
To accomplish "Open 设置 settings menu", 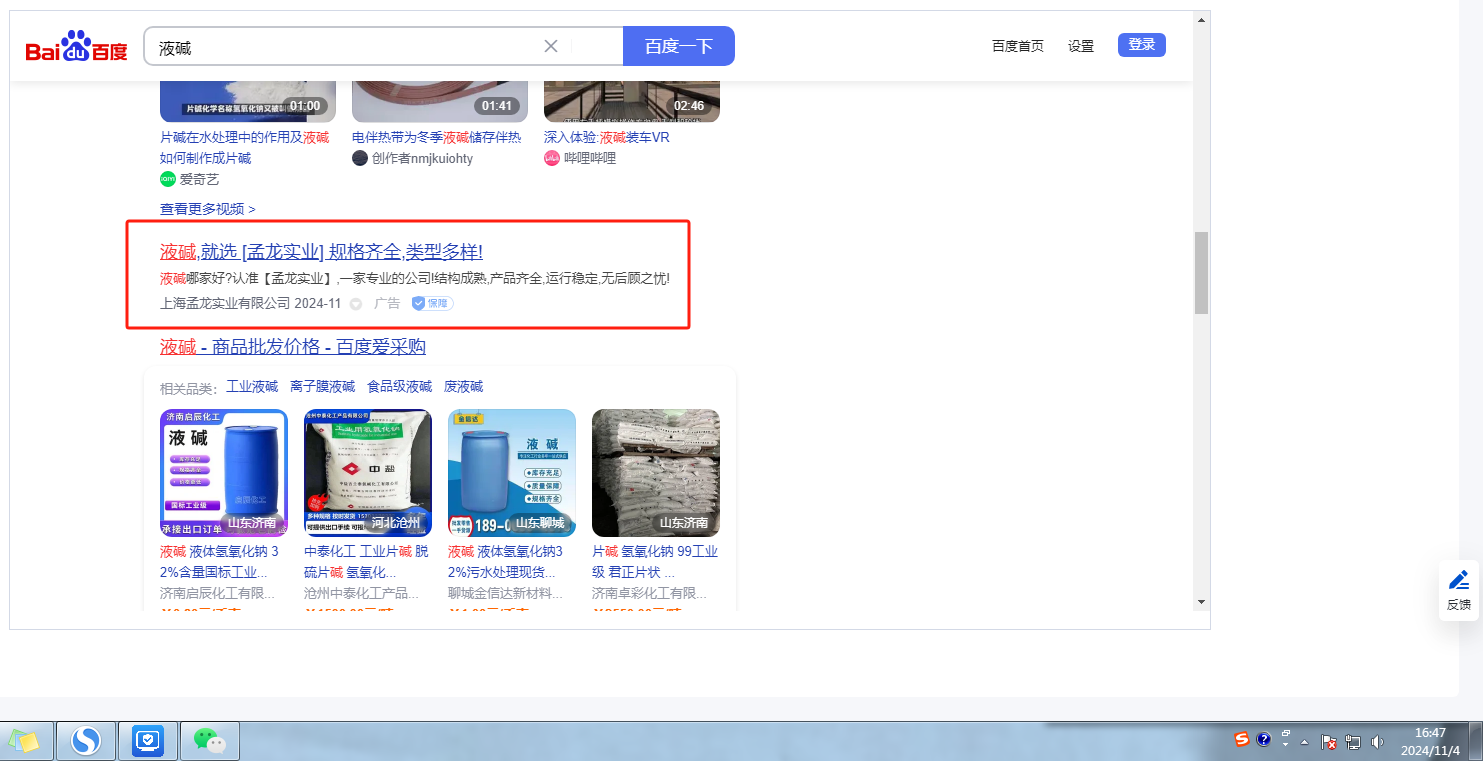I will [x=1081, y=46].
